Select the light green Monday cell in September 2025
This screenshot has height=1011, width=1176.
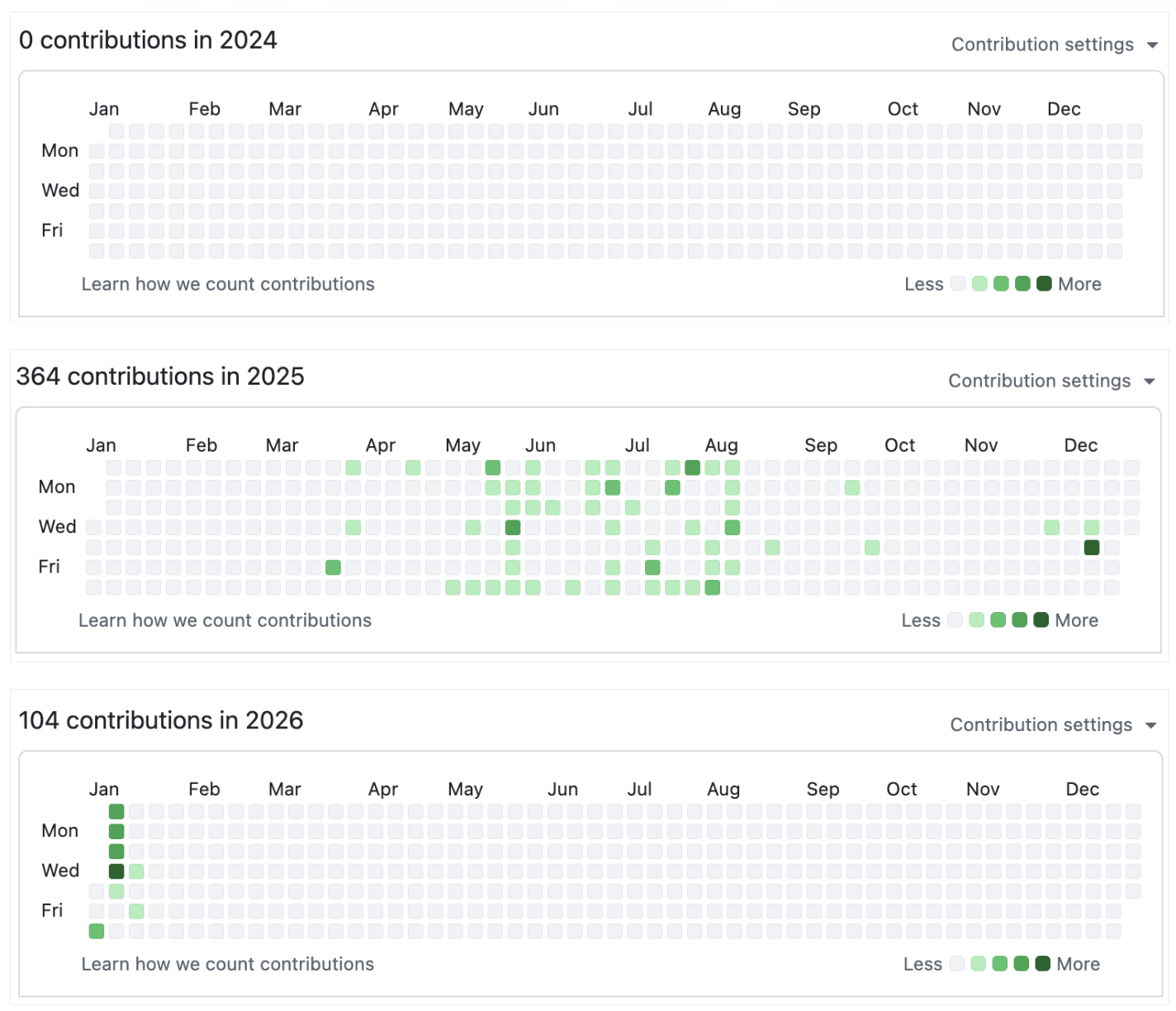coord(852,487)
